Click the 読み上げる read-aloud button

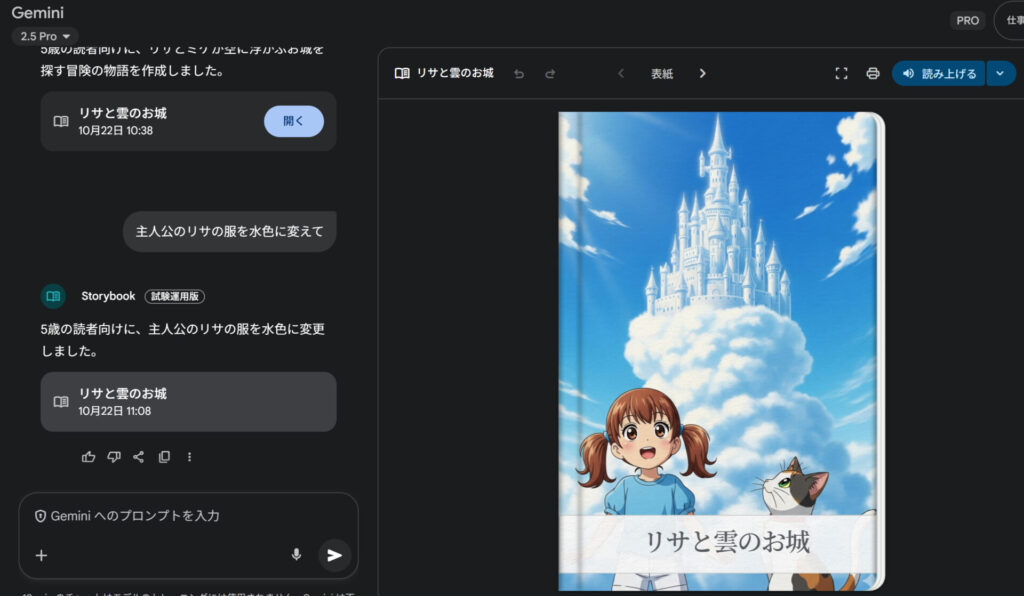938,73
